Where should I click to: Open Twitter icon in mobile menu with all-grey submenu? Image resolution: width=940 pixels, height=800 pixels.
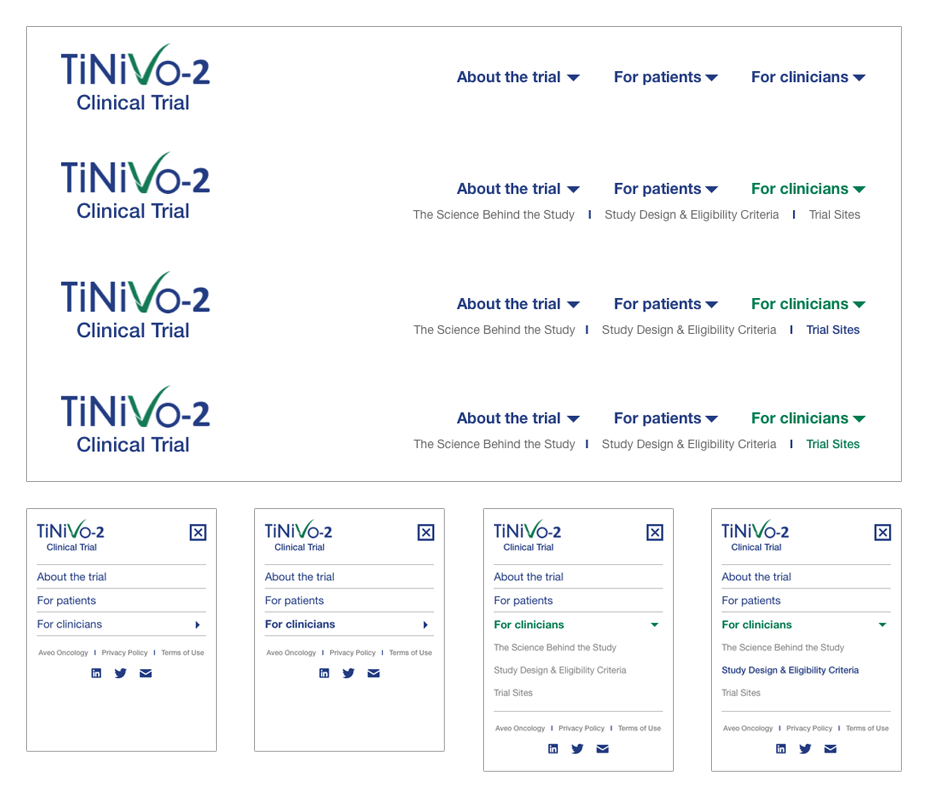(577, 749)
